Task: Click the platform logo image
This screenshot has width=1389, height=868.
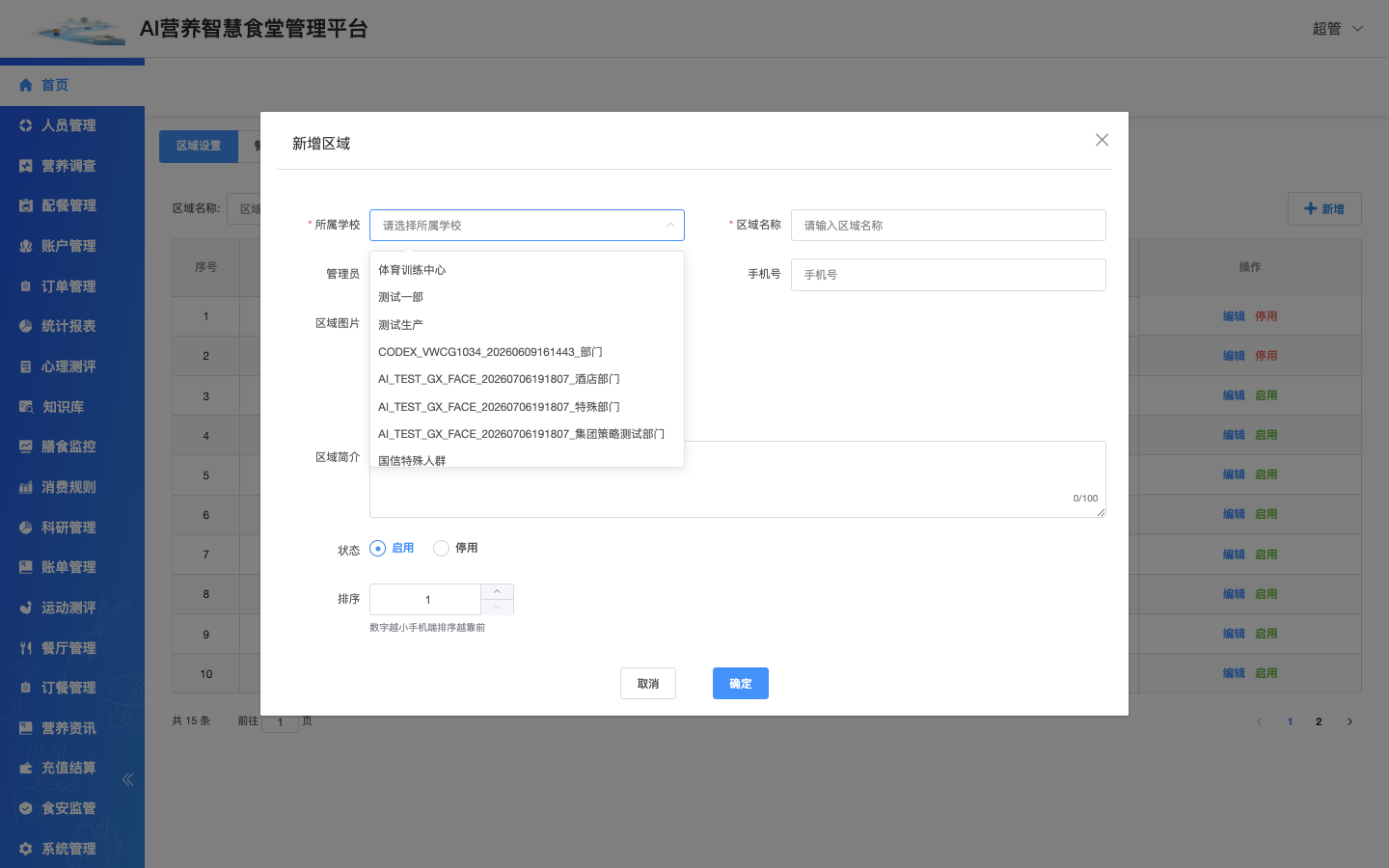Action: (79, 29)
